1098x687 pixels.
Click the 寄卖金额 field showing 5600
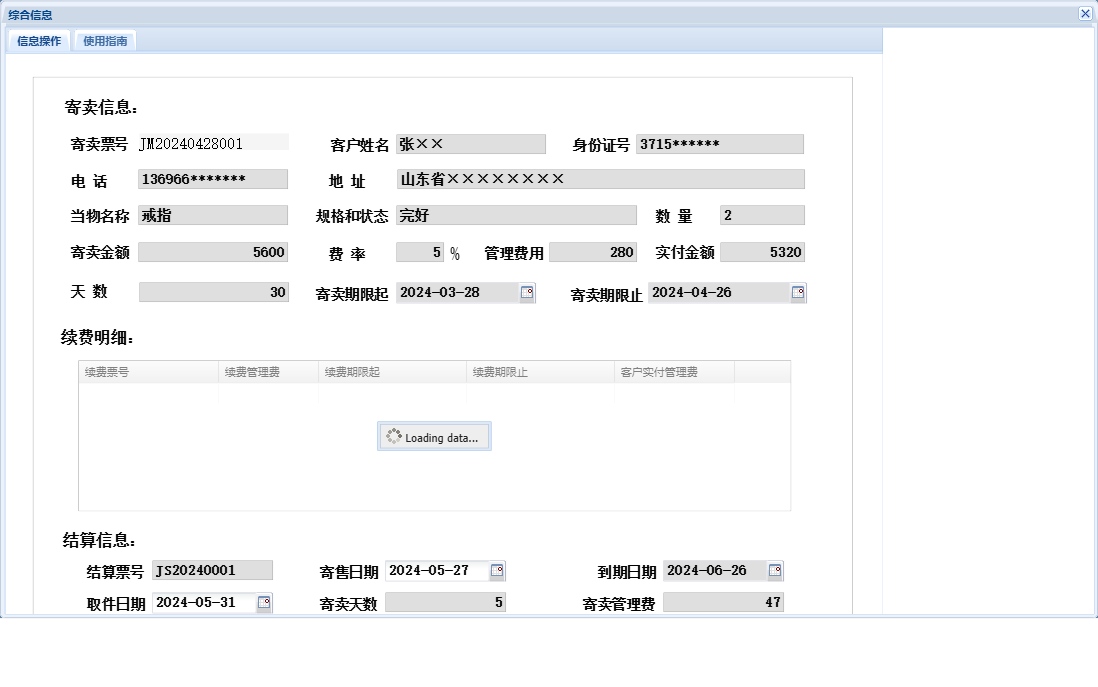pos(212,252)
